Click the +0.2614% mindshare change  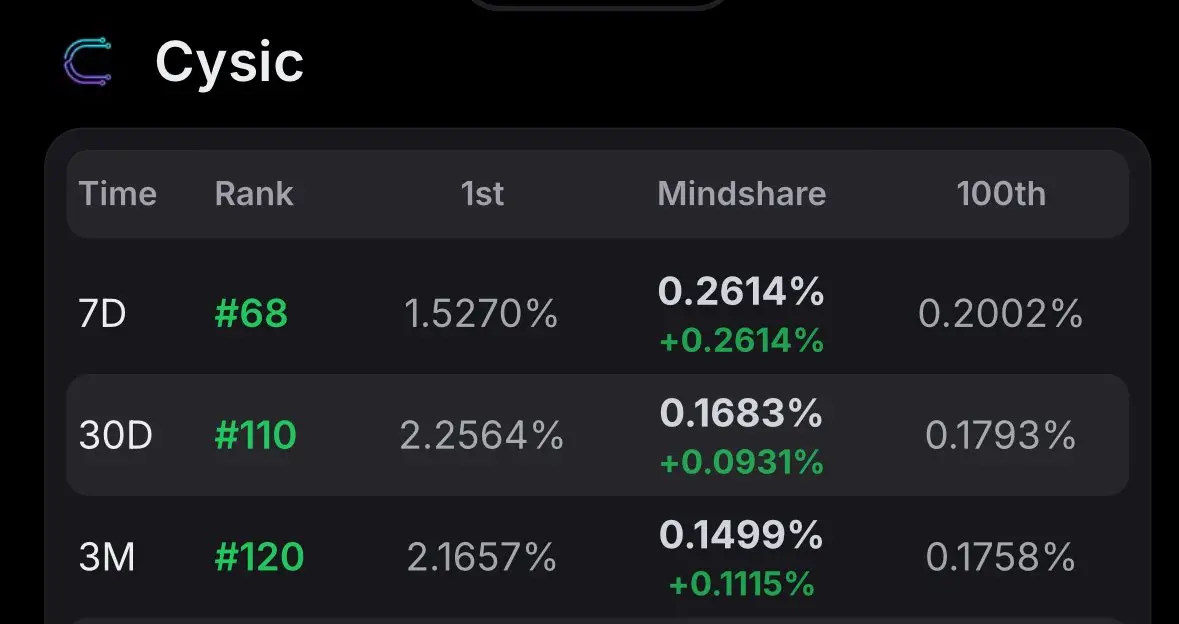point(742,341)
